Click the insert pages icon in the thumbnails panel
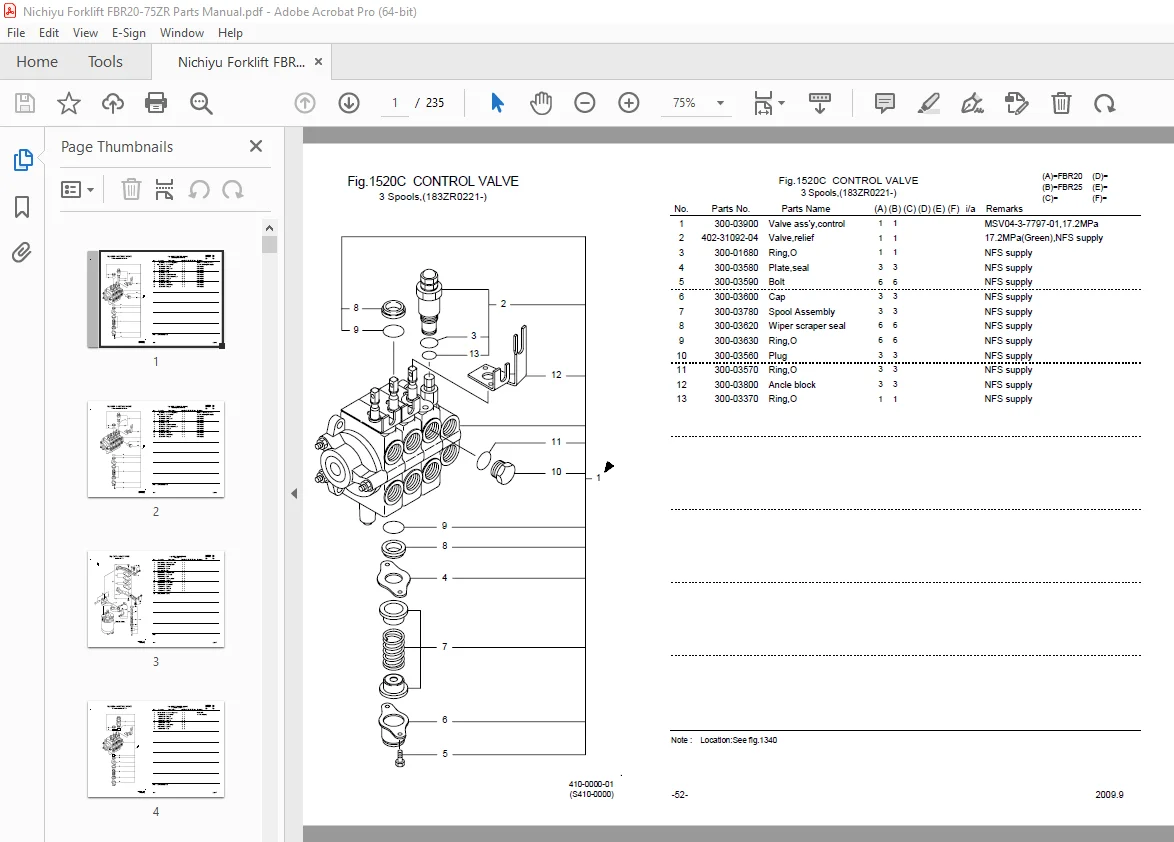 164,189
